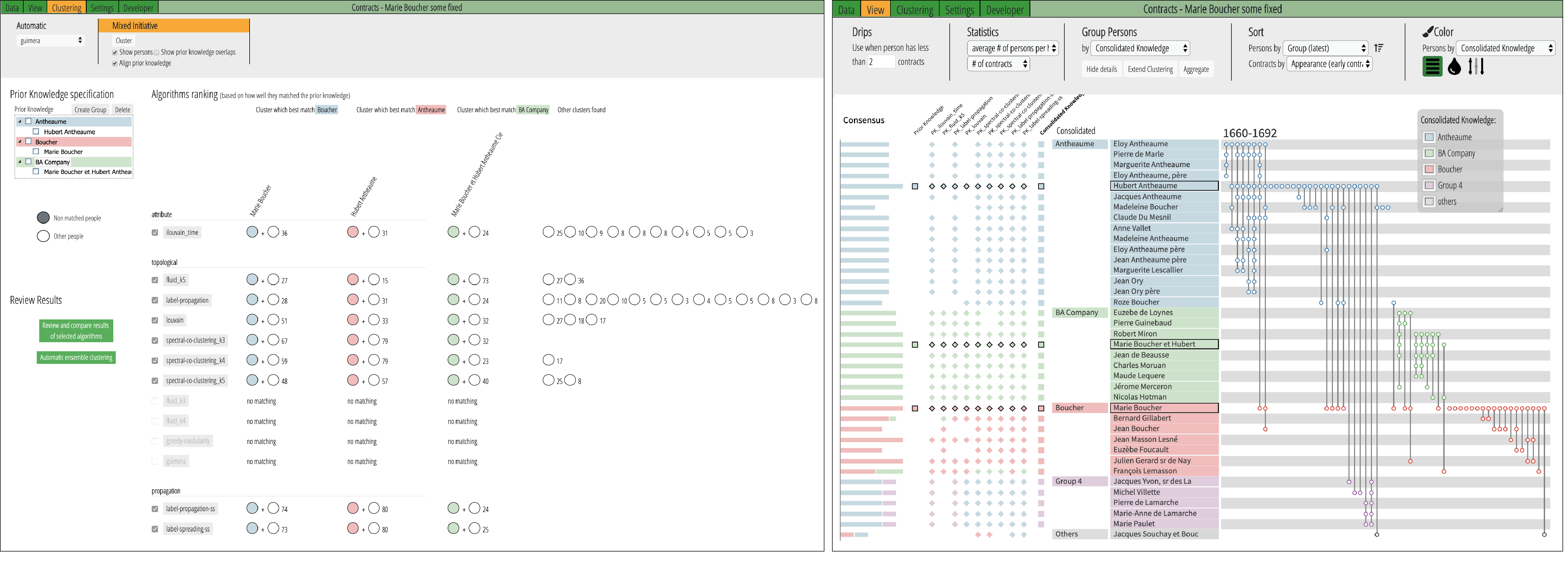Image resolution: width=1568 pixels, height=562 pixels.
Task: Click the Delete prior knowledge button
Action: coord(122,109)
